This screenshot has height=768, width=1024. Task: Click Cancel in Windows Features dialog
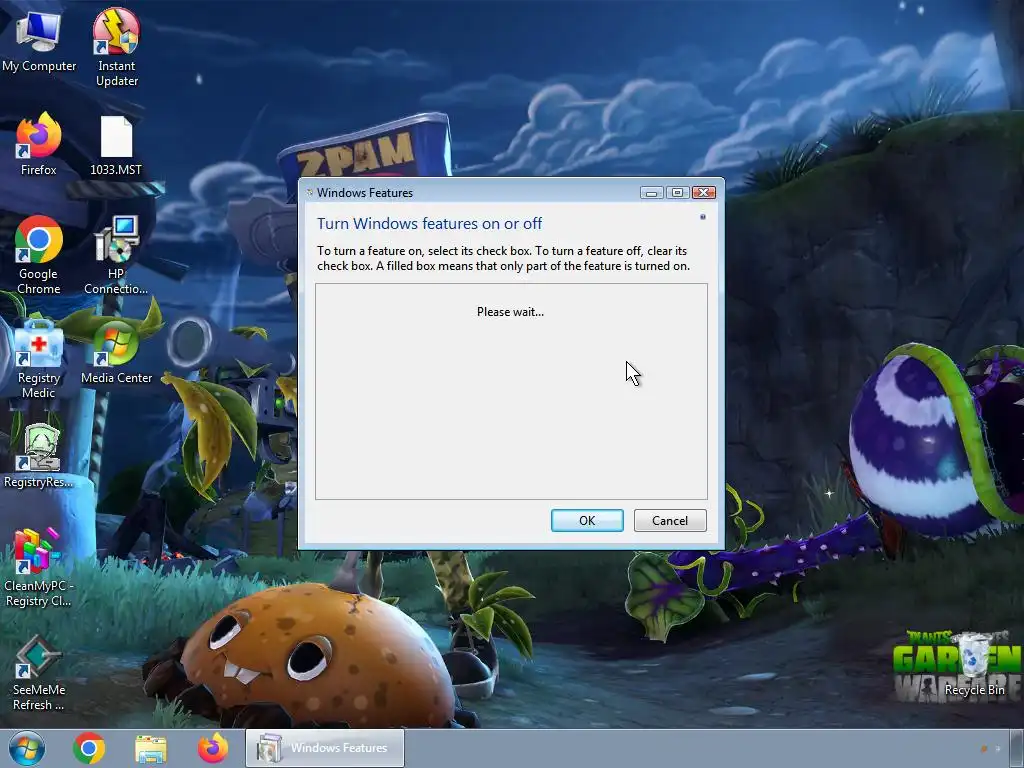[x=670, y=520]
